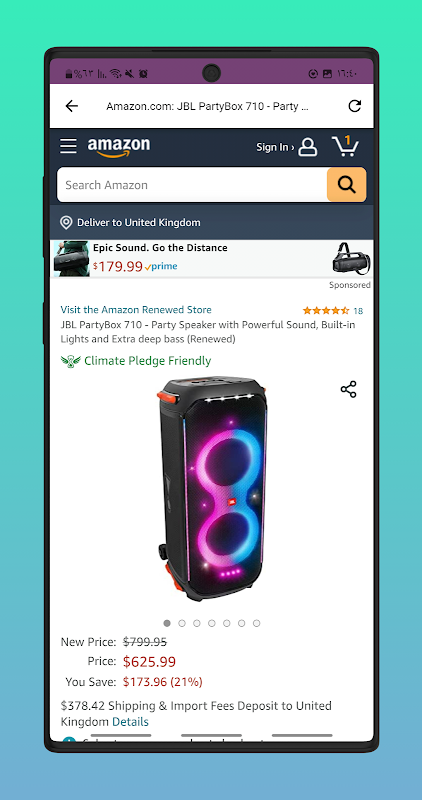Select the second image carousel dot

(182, 623)
